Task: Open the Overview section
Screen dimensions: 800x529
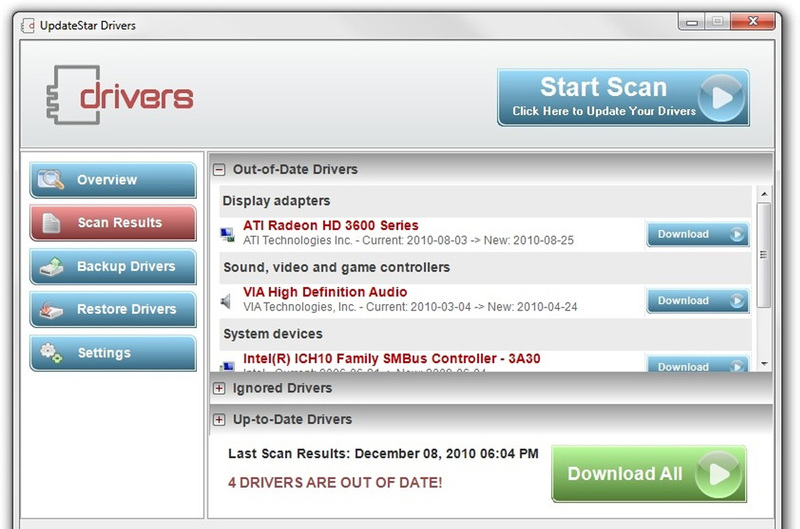Action: coord(113,180)
